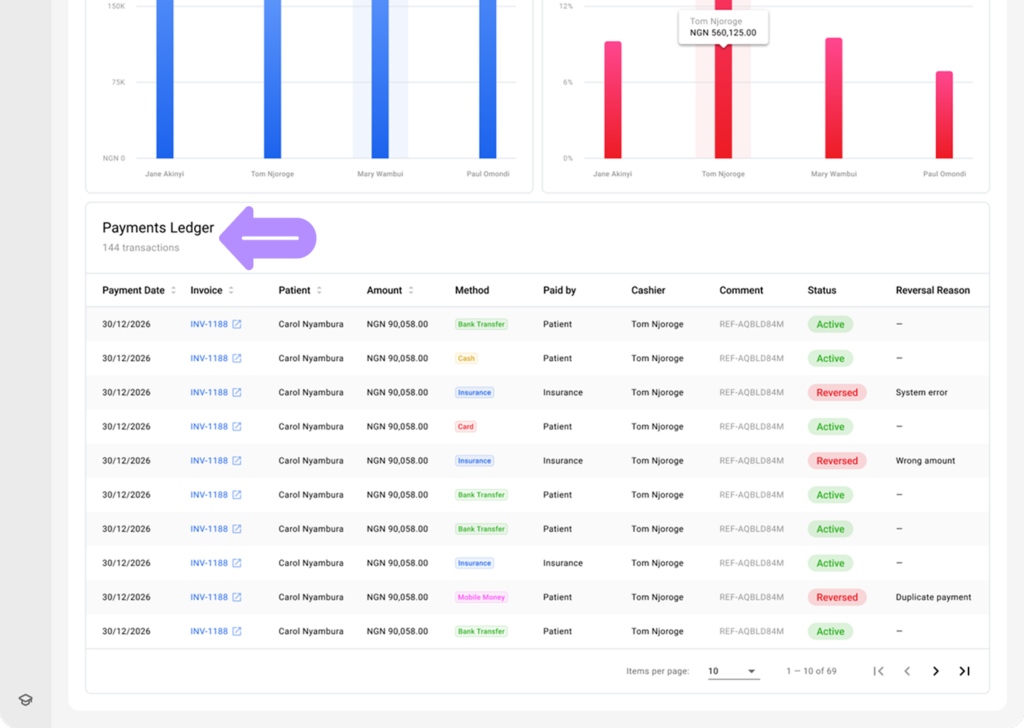Screen dimensions: 1024x728
Task: Click the Amount column header
Action: pyautogui.click(x=384, y=291)
